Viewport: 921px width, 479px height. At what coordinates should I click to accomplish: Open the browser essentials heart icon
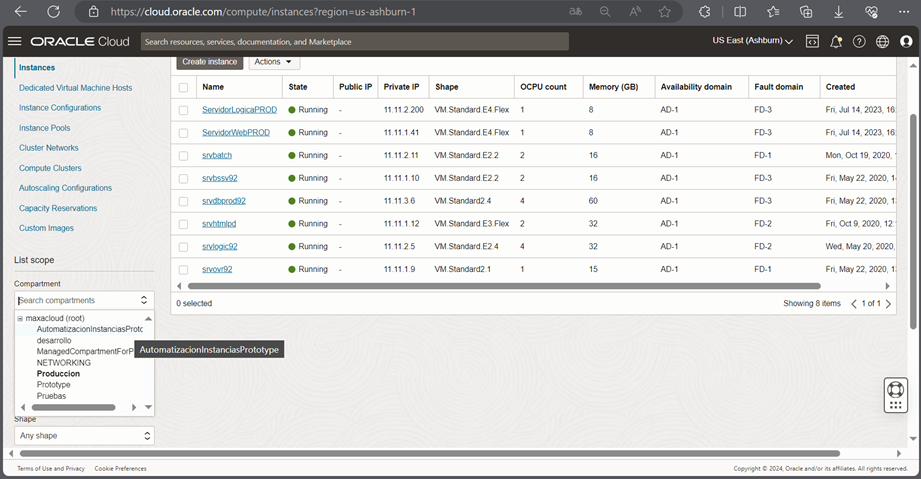(872, 12)
